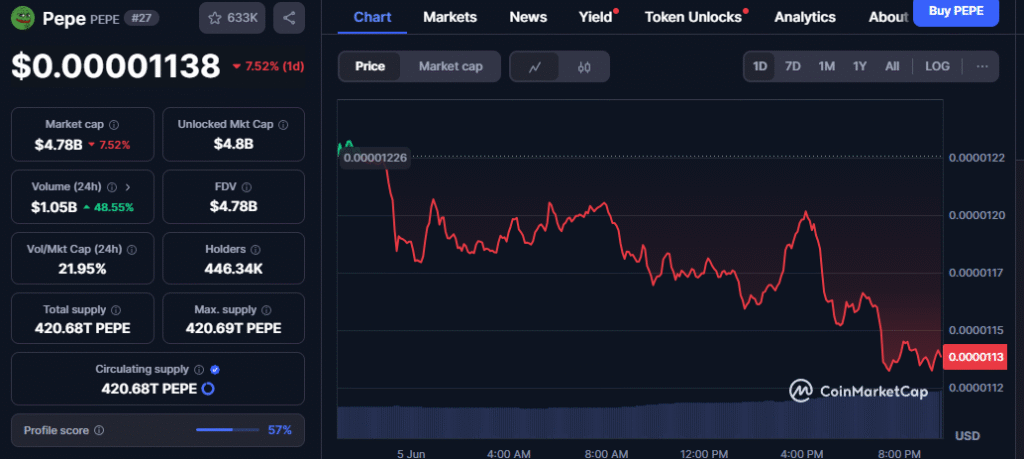Click the Pepe frog logo icon
This screenshot has width=1024, height=459.
pyautogui.click(x=23, y=18)
